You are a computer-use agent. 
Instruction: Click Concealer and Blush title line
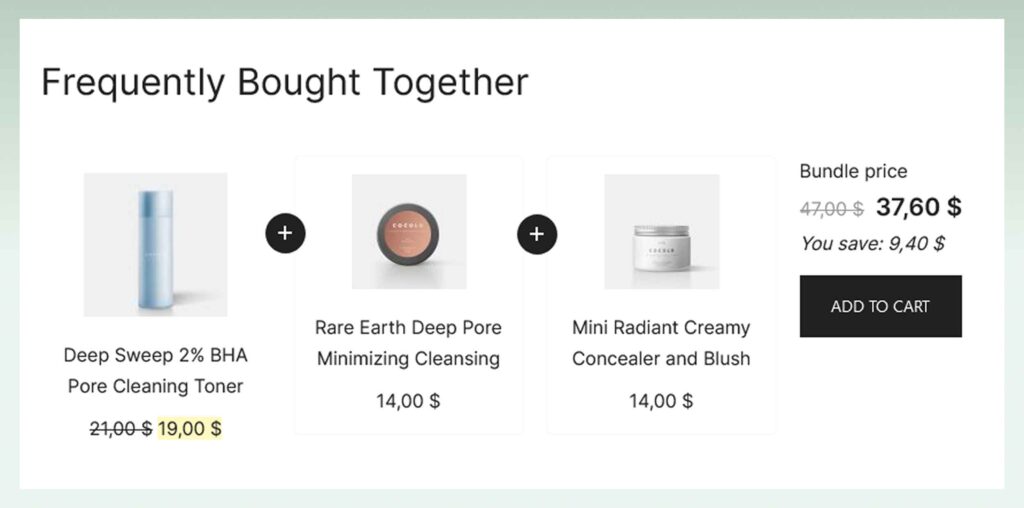pos(661,358)
